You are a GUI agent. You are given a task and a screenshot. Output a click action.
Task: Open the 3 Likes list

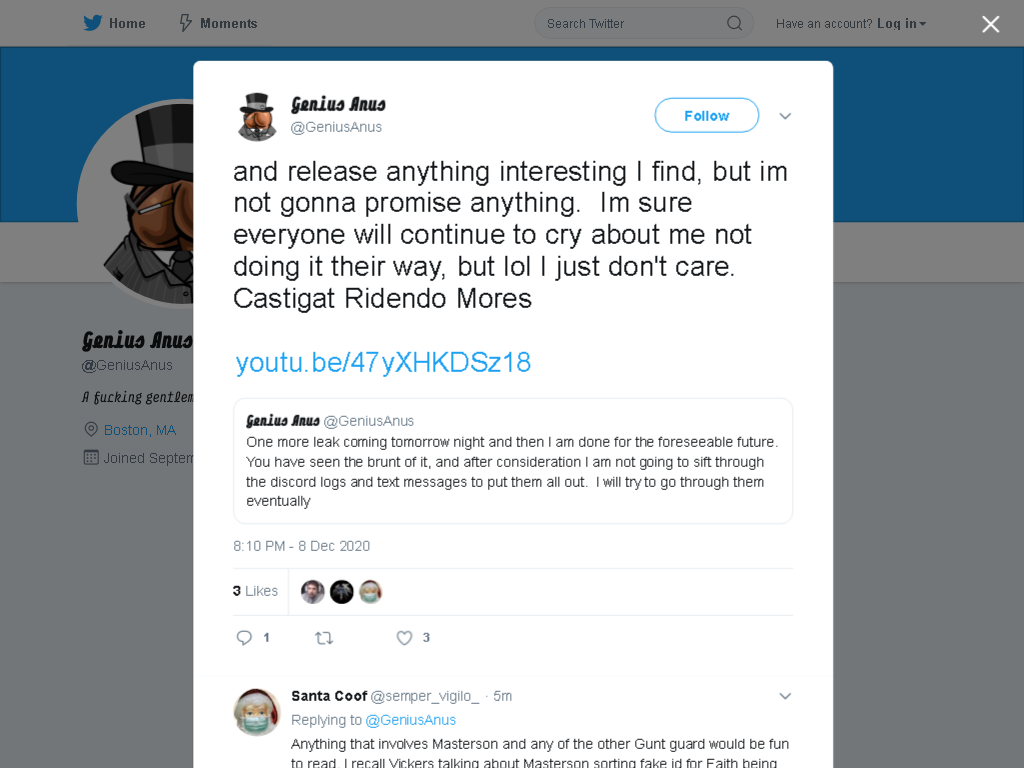click(x=255, y=591)
